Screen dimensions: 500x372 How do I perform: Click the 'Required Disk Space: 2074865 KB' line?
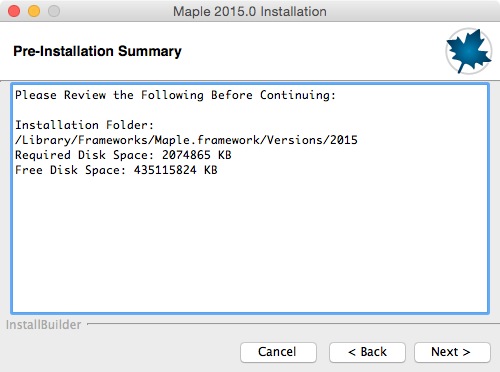coord(123,155)
